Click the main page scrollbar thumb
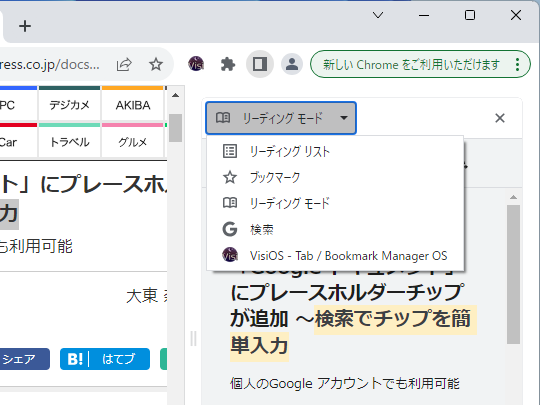540x405 pixels. 175,128
